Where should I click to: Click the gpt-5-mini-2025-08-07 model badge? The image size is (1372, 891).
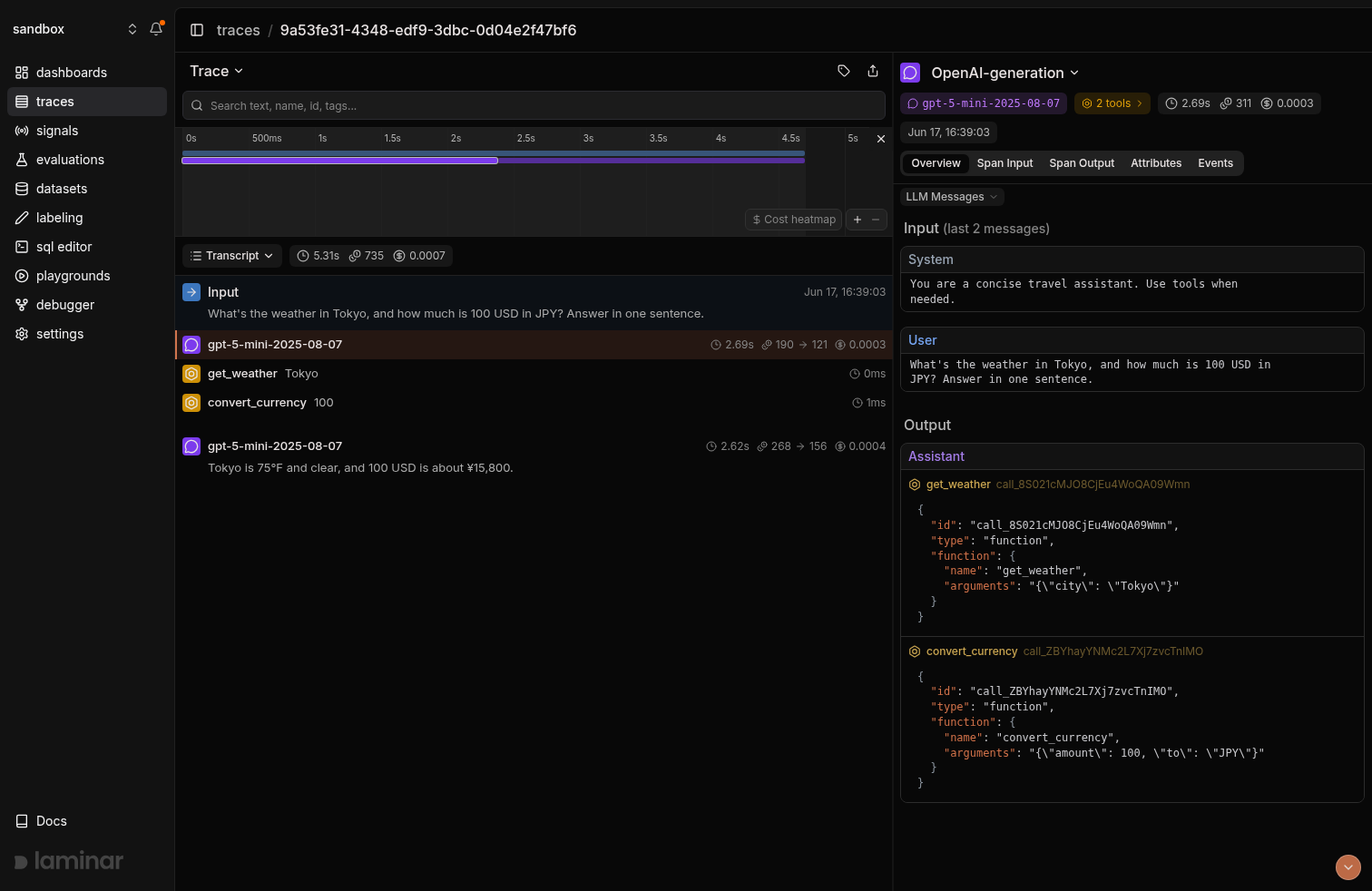(x=984, y=103)
